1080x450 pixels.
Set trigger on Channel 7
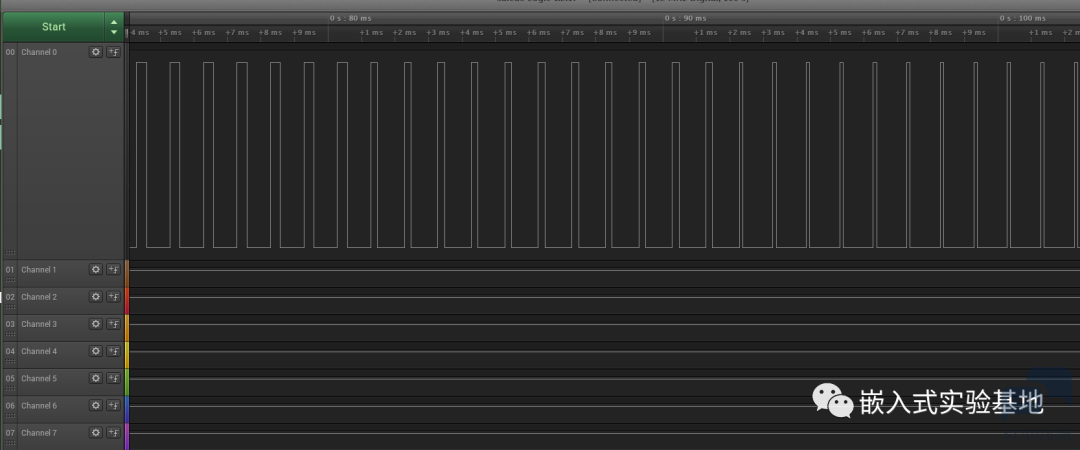[114, 433]
